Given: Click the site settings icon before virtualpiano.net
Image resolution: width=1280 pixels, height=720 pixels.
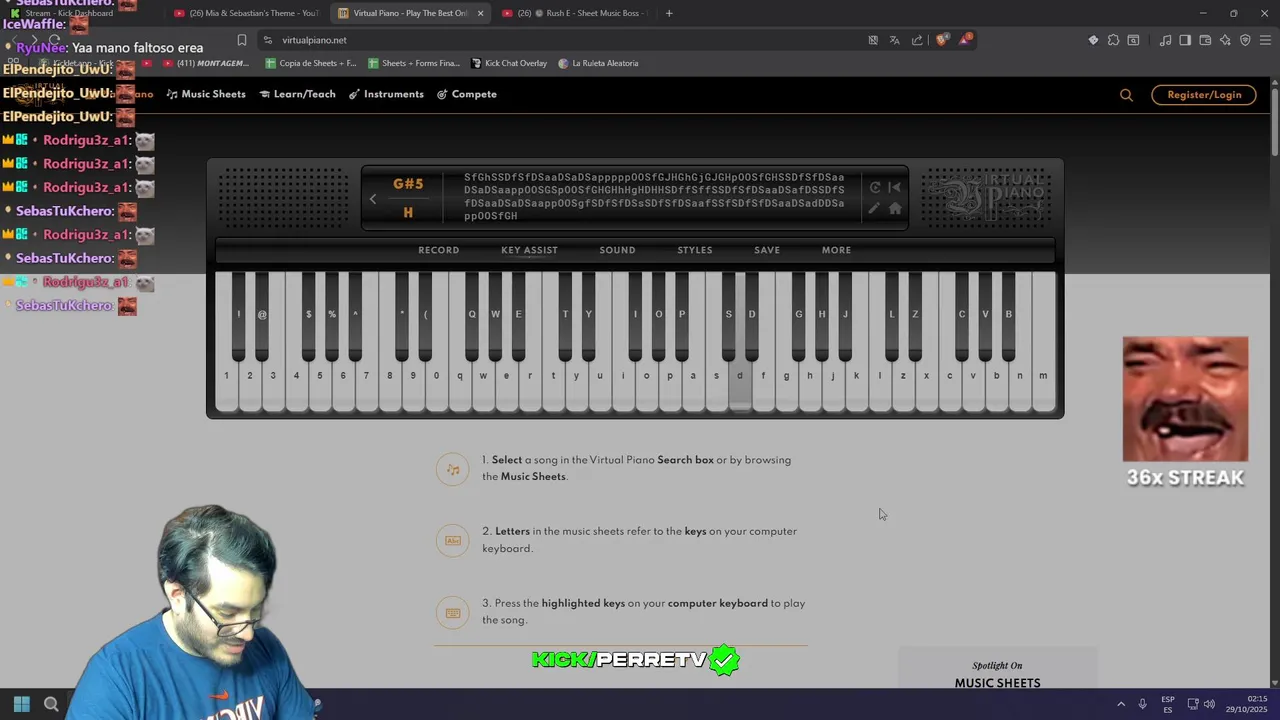Looking at the screenshot, I should pyautogui.click(x=267, y=40).
